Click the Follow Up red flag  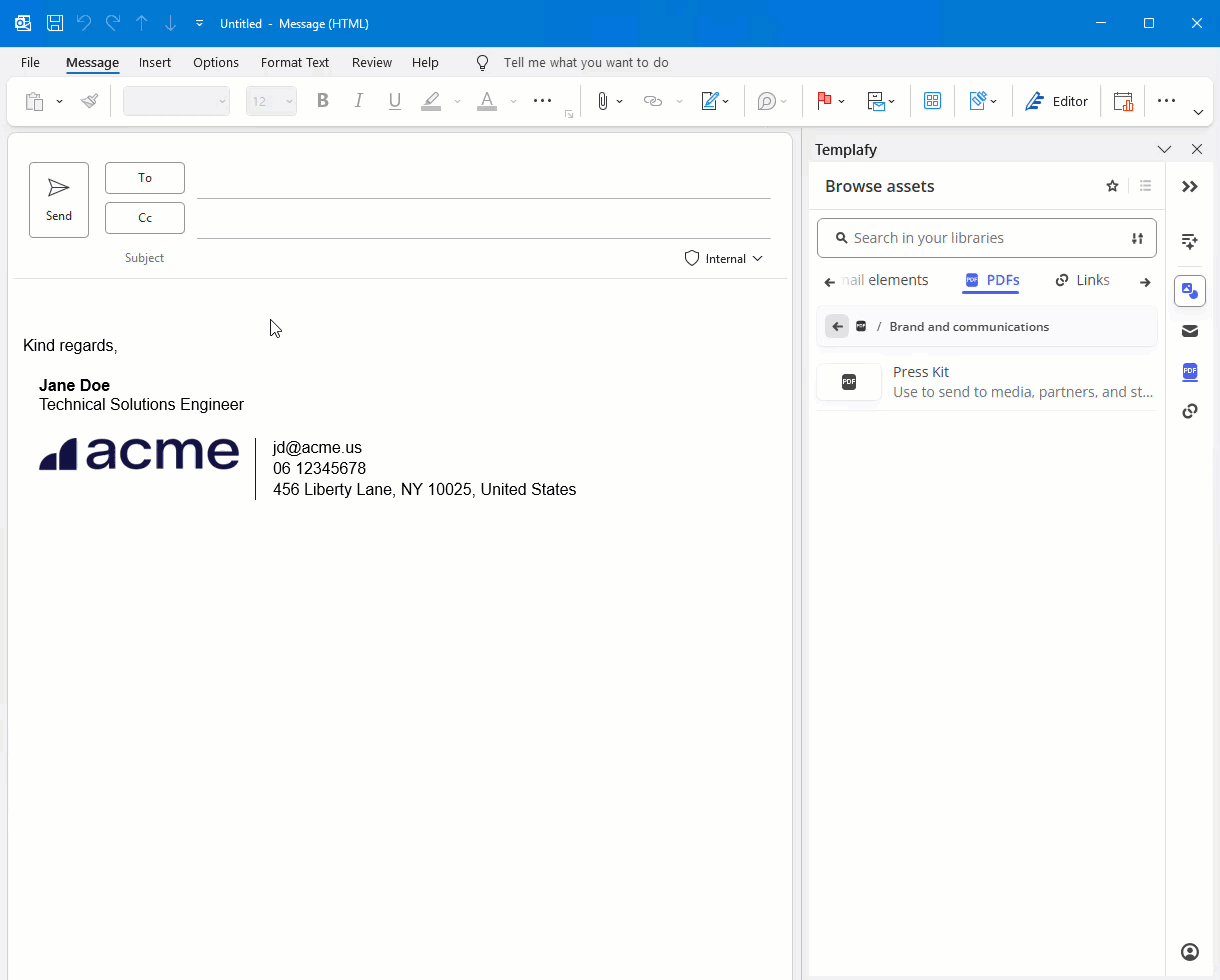825,101
